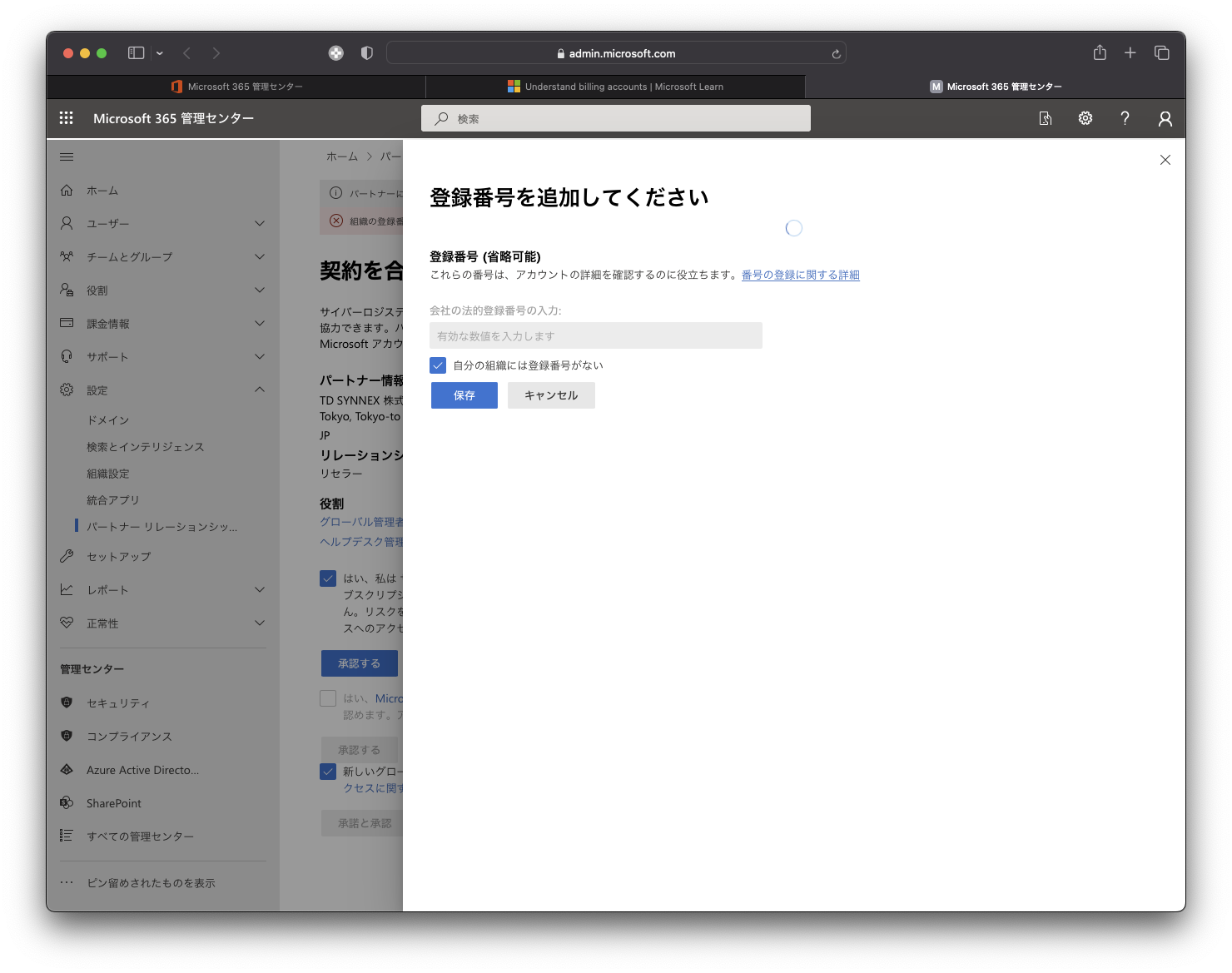Click the セットアップ wrench icon

coord(67,556)
